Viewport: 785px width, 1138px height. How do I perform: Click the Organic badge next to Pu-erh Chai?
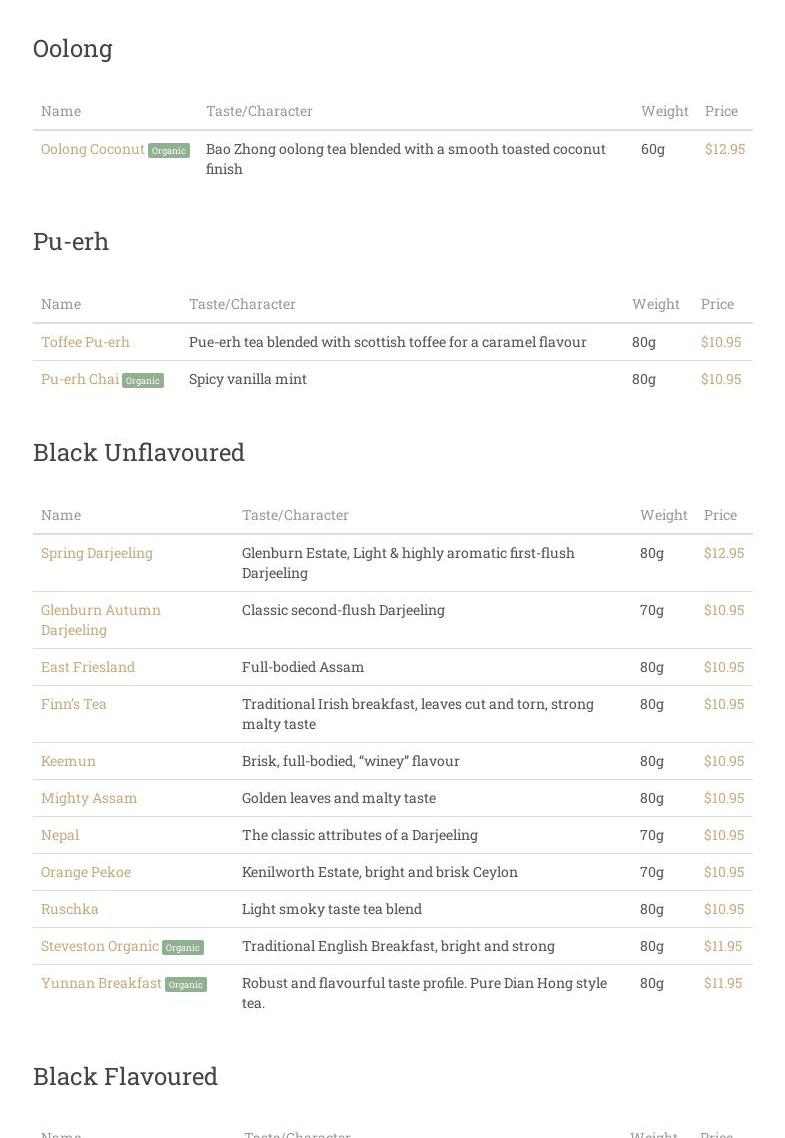tap(143, 381)
